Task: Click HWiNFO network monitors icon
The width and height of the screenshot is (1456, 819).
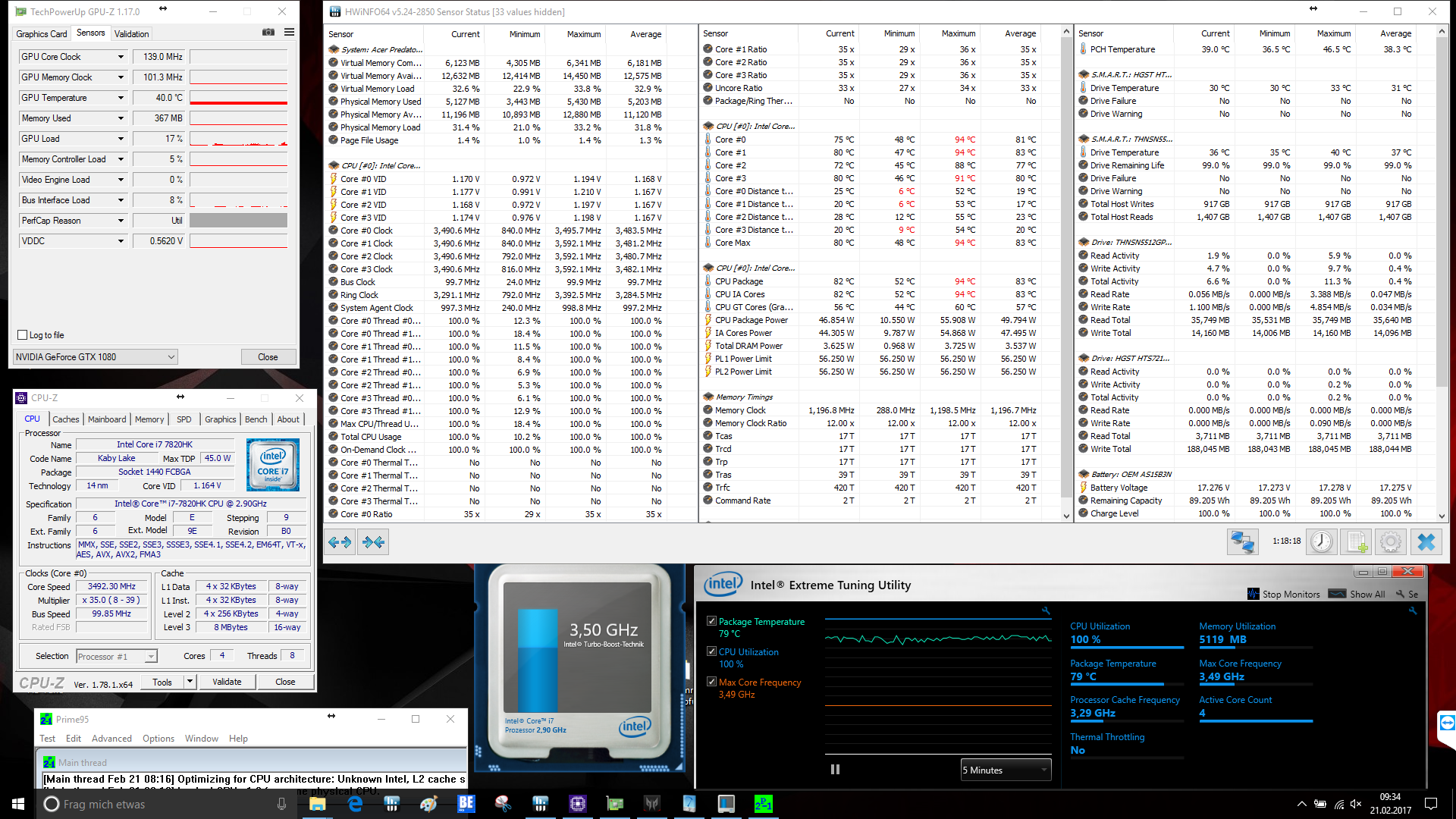Action: pos(1242,542)
